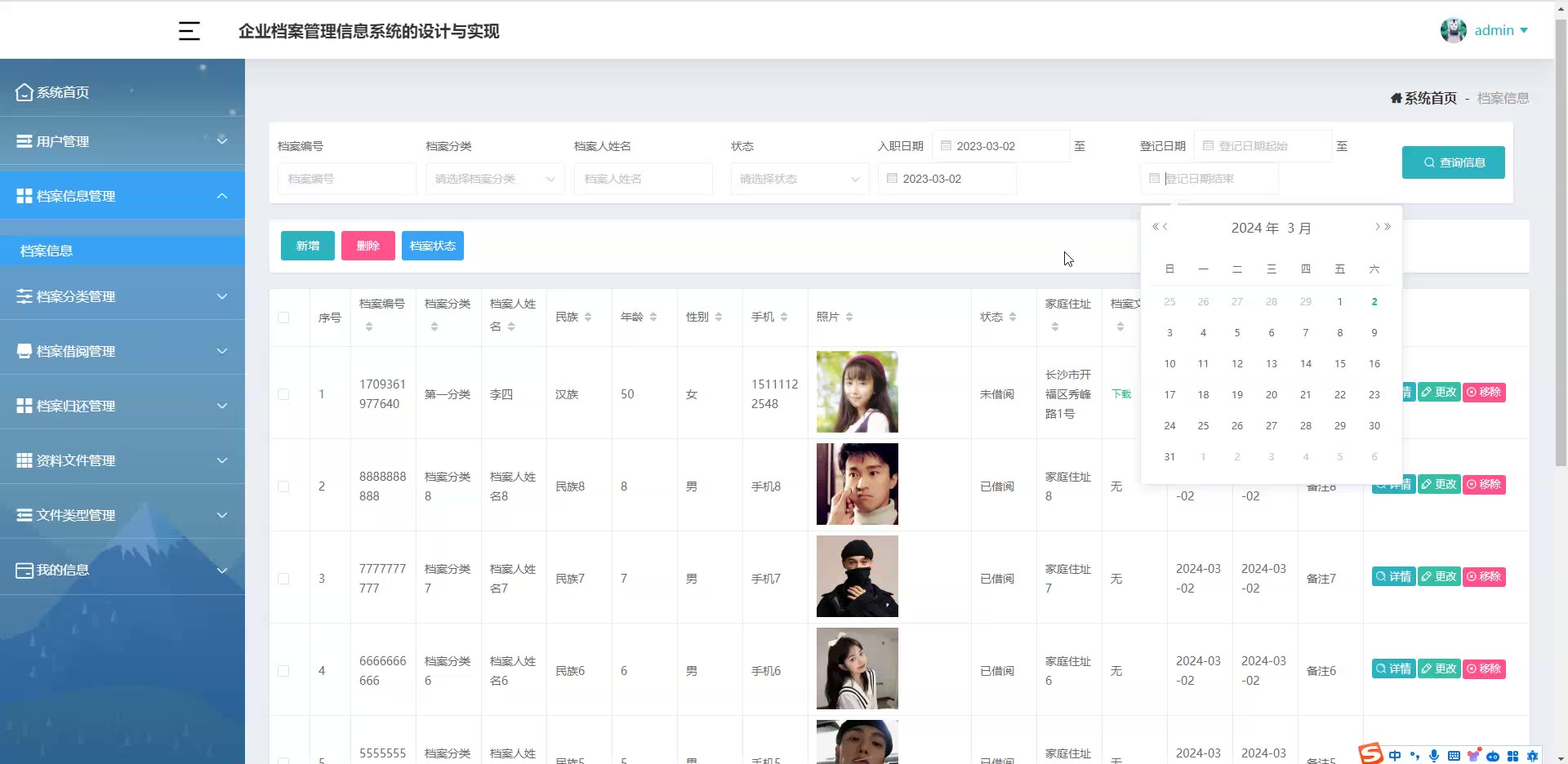The height and width of the screenshot is (764, 1568).
Task: Toggle the select-all header checkbox
Action: [283, 318]
